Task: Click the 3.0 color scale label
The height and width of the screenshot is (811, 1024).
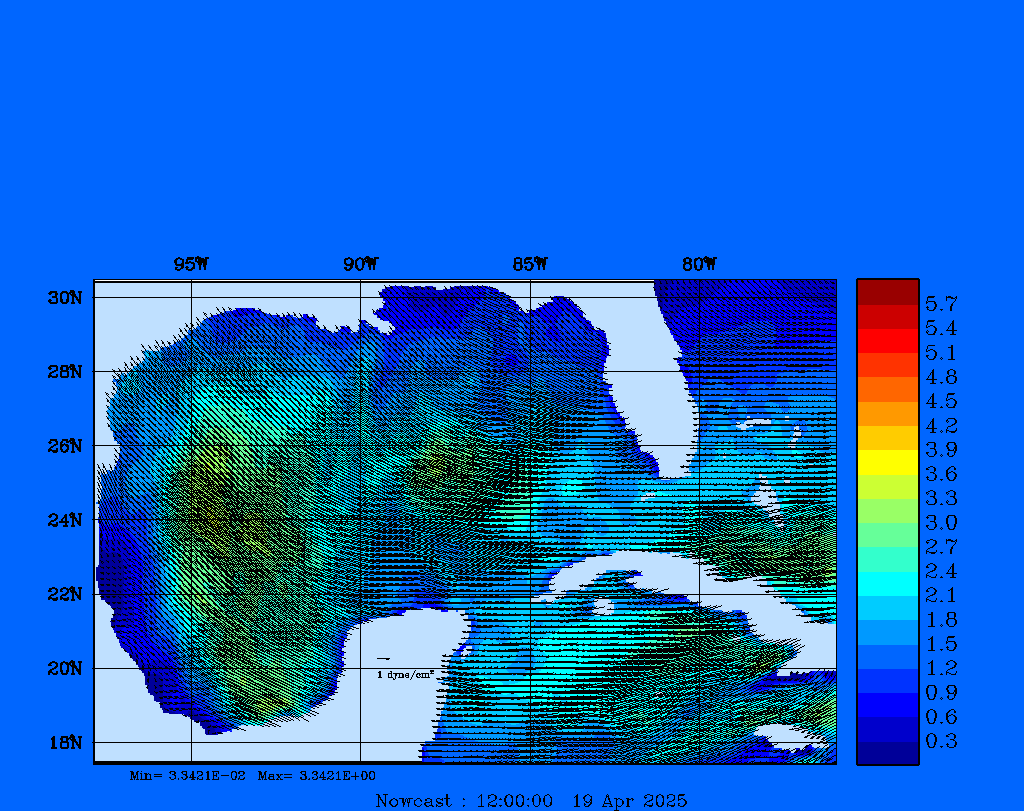Action: point(941,522)
